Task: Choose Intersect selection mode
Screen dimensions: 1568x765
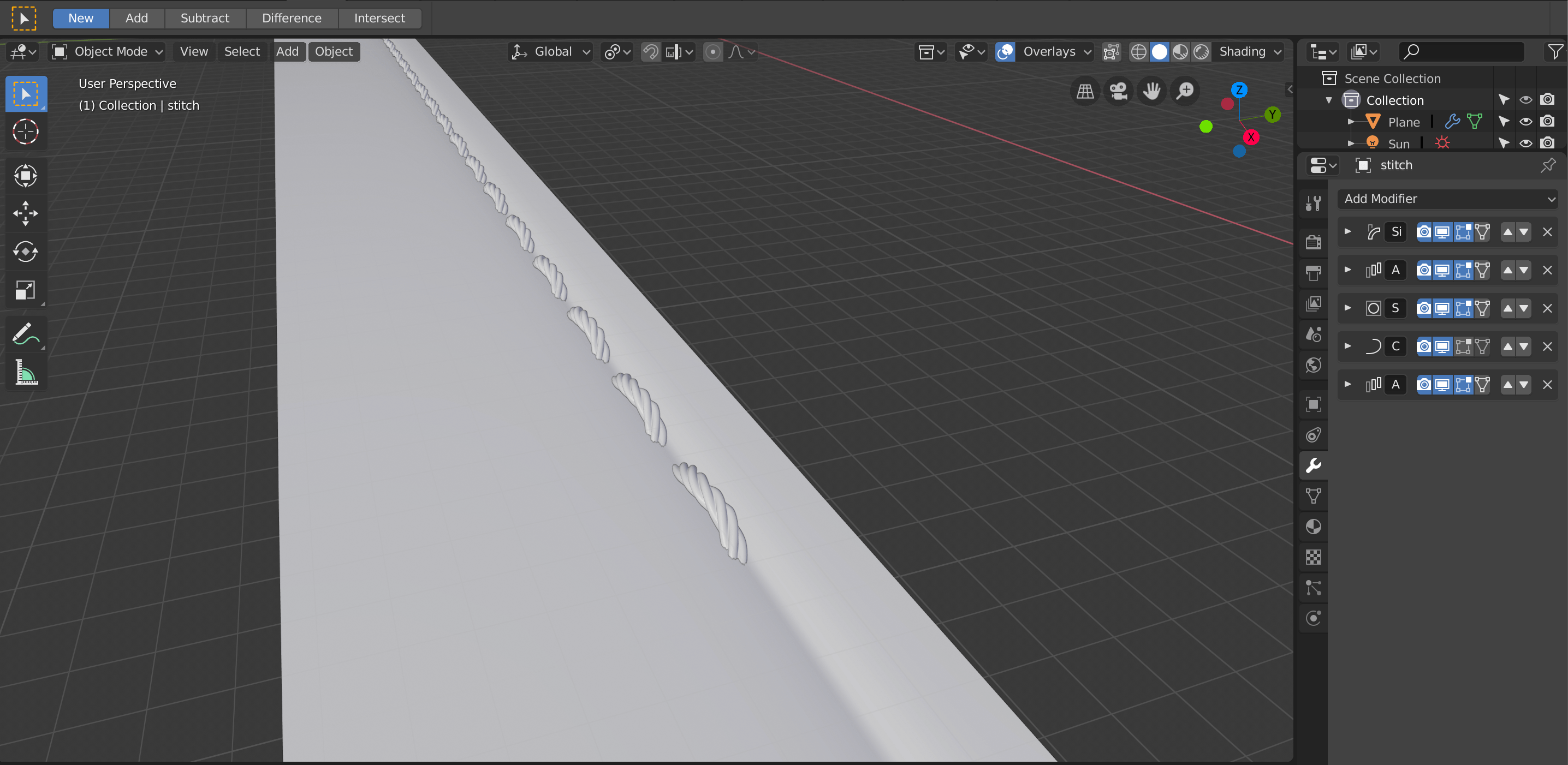Action: click(379, 18)
